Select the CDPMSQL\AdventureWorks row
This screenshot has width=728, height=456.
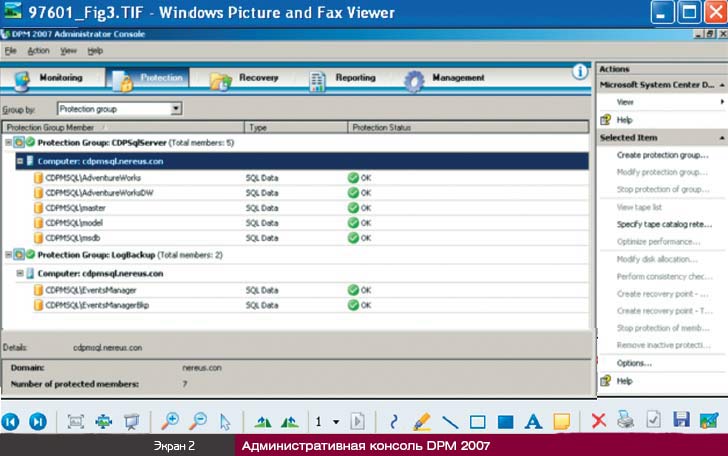click(93, 177)
